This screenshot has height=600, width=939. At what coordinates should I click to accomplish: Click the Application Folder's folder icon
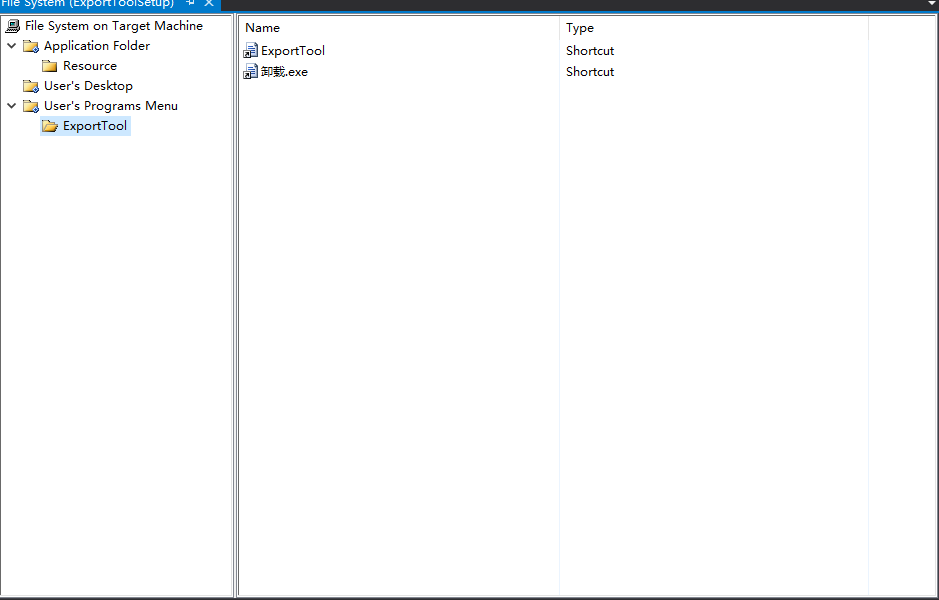(x=31, y=46)
